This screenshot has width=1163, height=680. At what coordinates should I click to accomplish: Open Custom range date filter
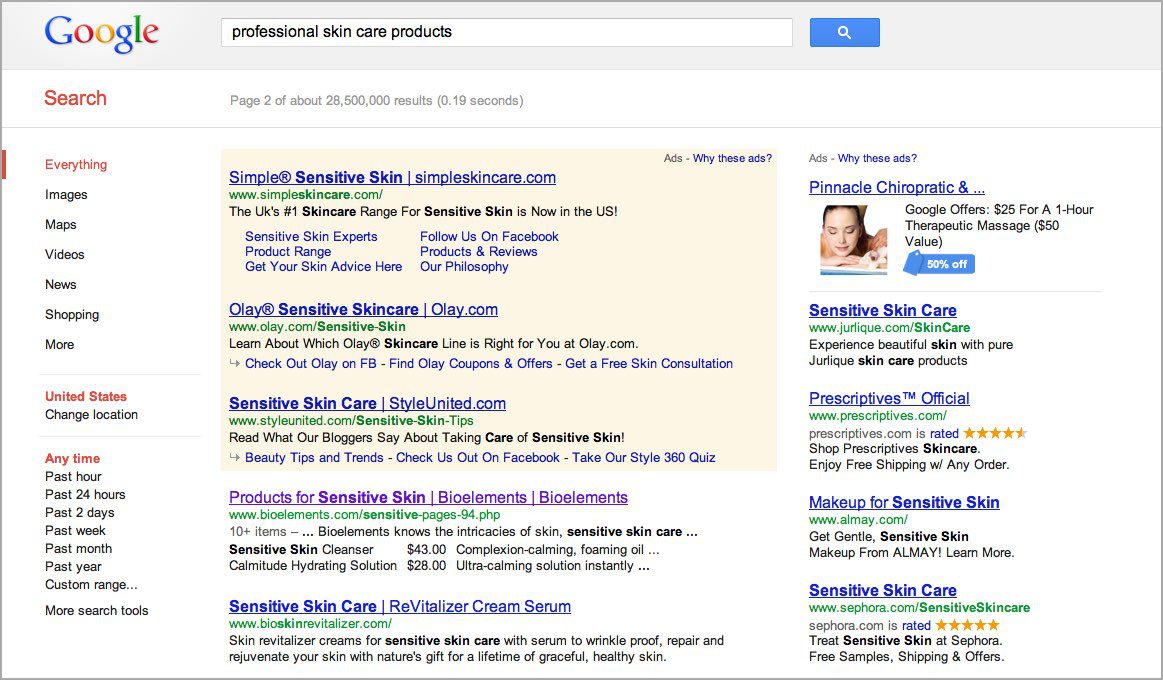pos(91,585)
